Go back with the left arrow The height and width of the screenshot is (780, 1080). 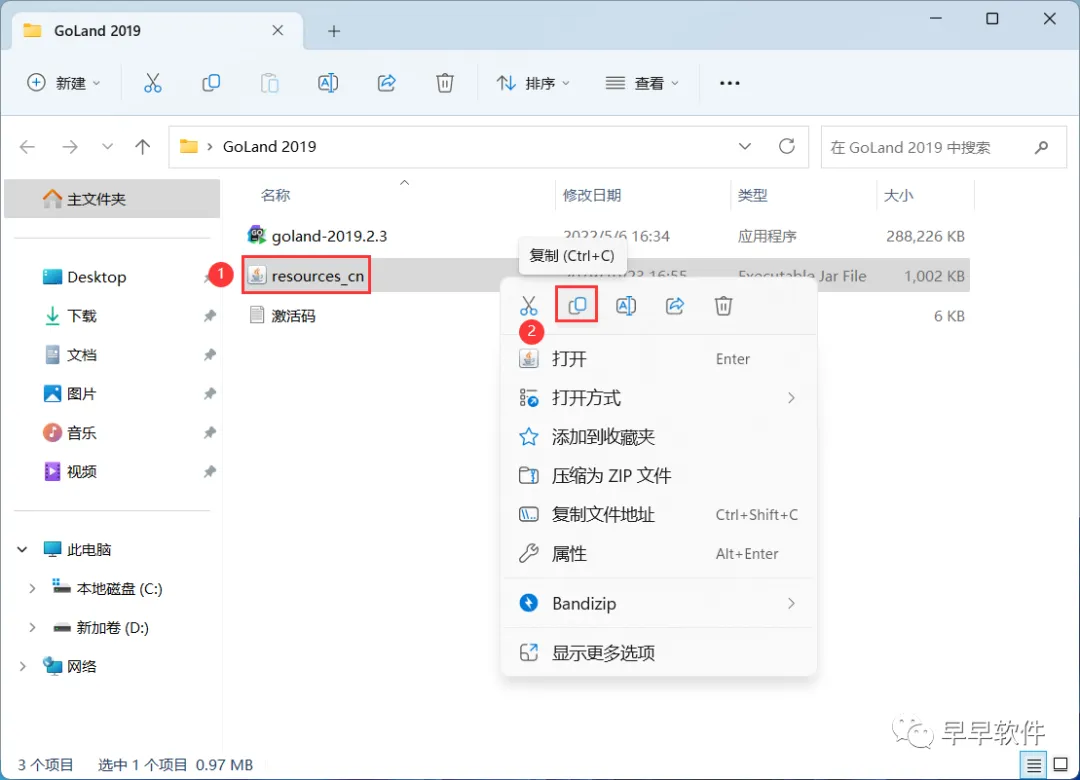[x=28, y=147]
